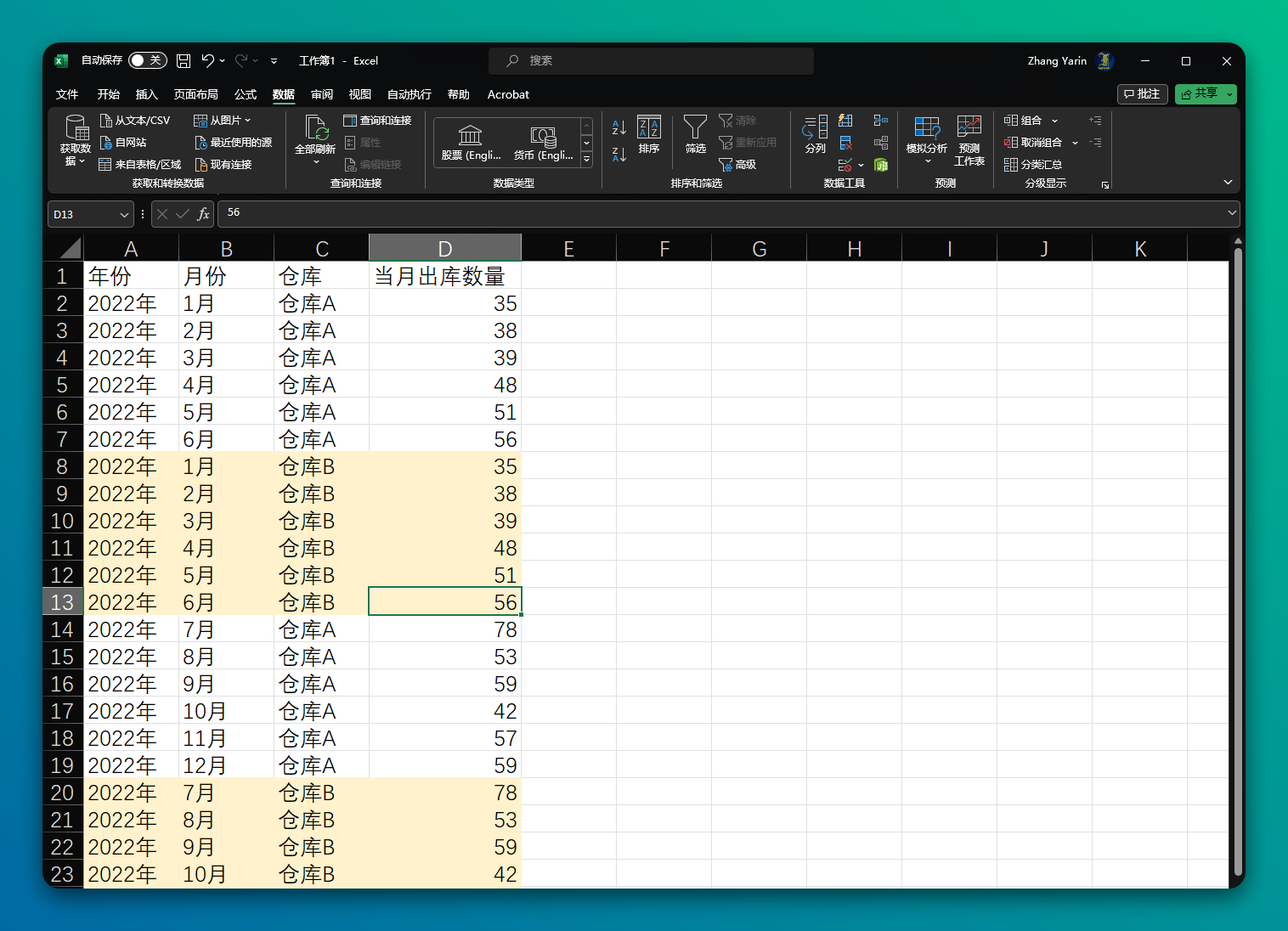
Task: Open Manage Data Model green icon
Action: [881, 165]
